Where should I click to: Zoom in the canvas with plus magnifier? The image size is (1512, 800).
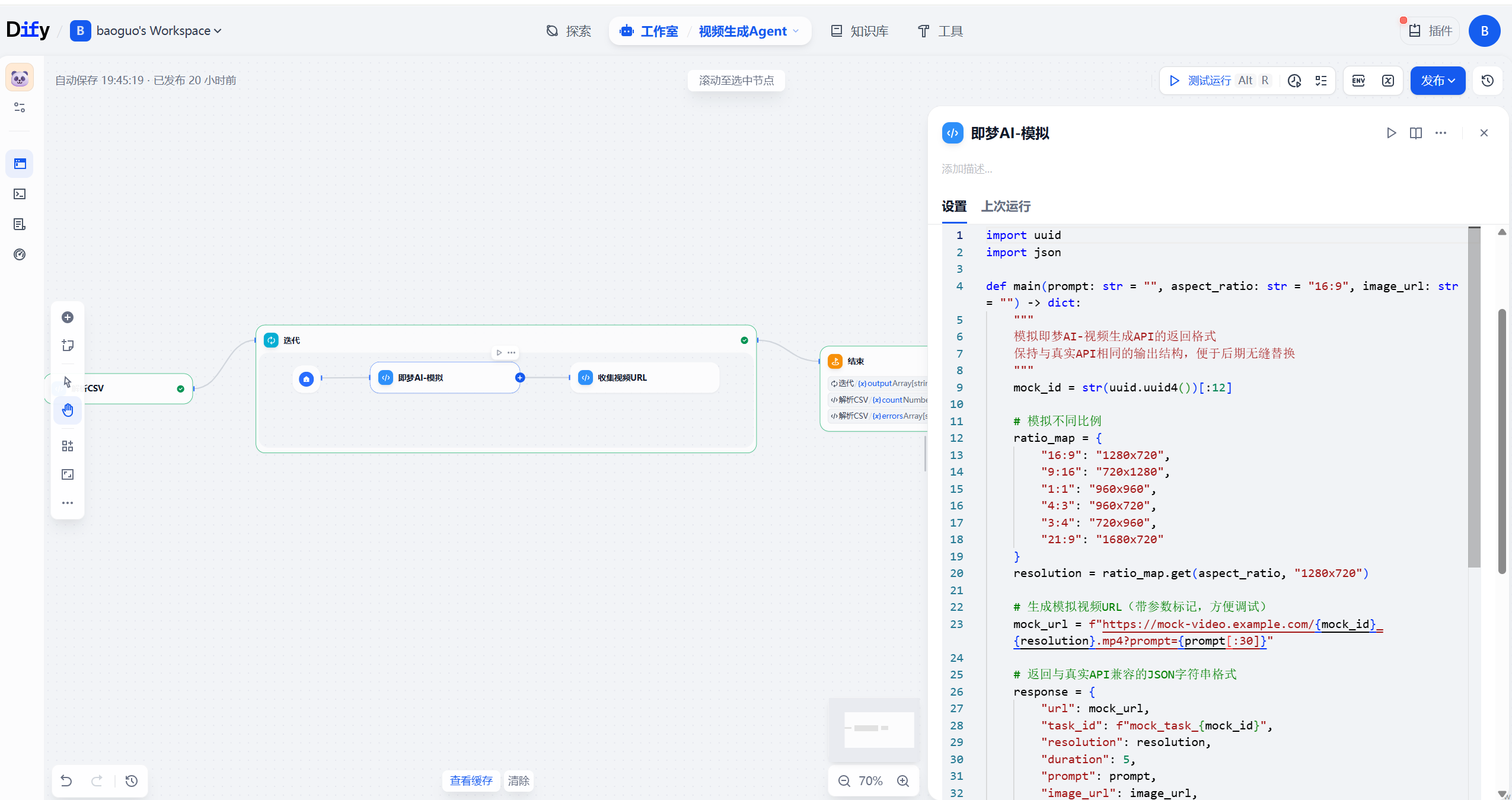point(903,781)
